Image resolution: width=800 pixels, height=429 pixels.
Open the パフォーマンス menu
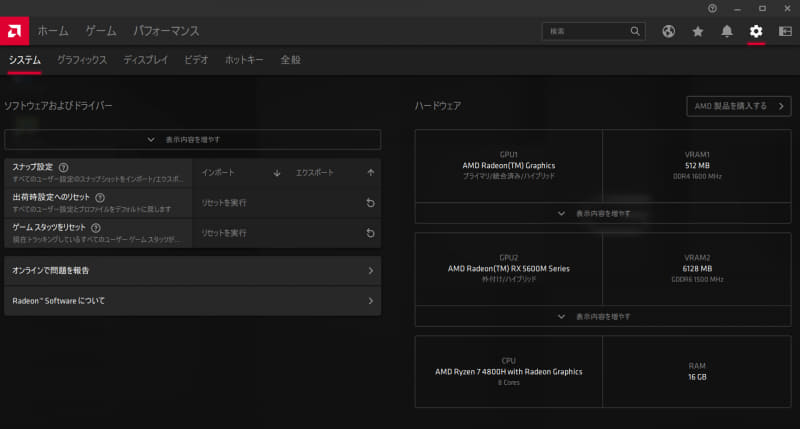tap(166, 31)
